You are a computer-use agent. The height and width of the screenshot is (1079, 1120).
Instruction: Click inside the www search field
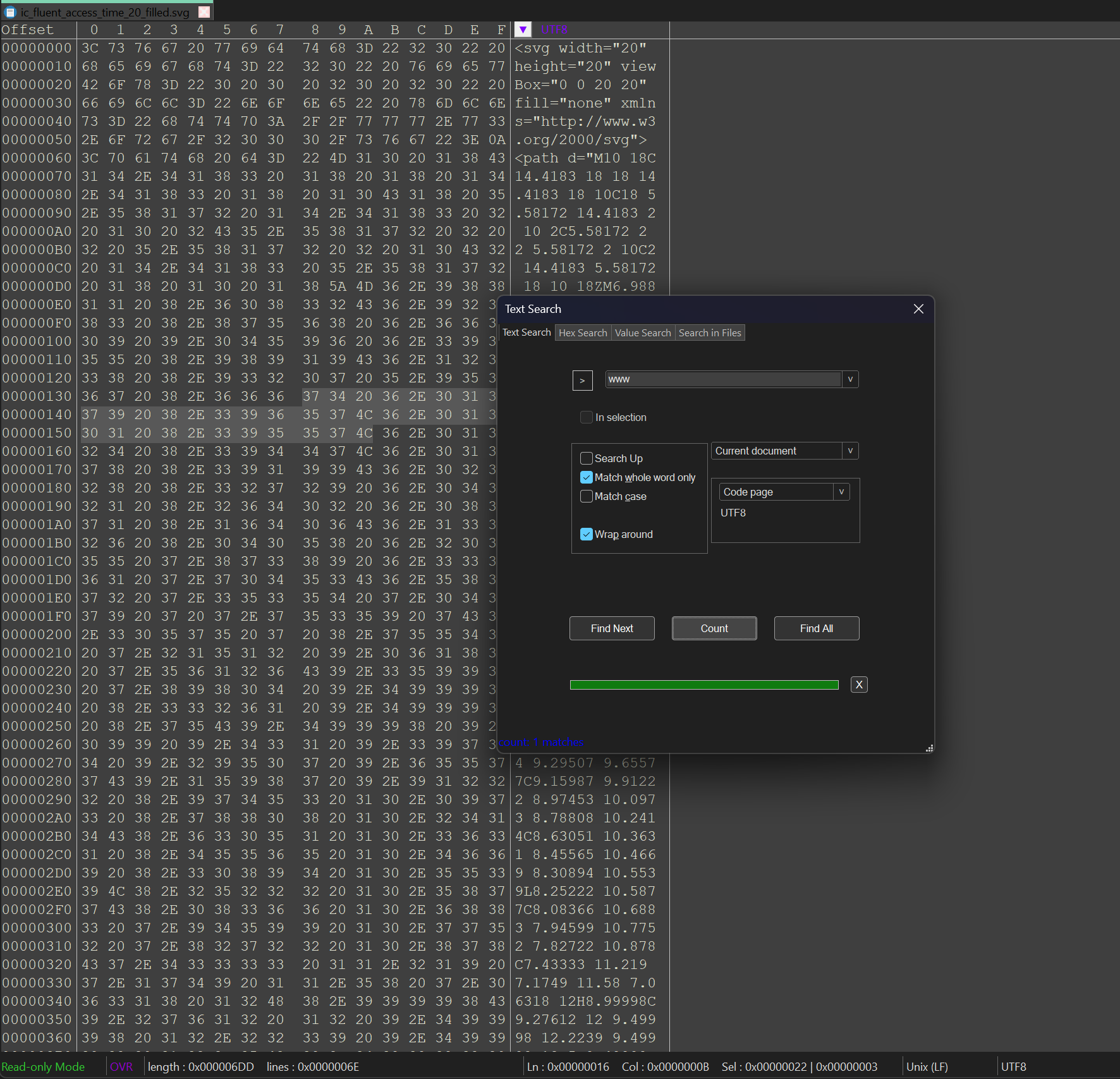[721, 379]
